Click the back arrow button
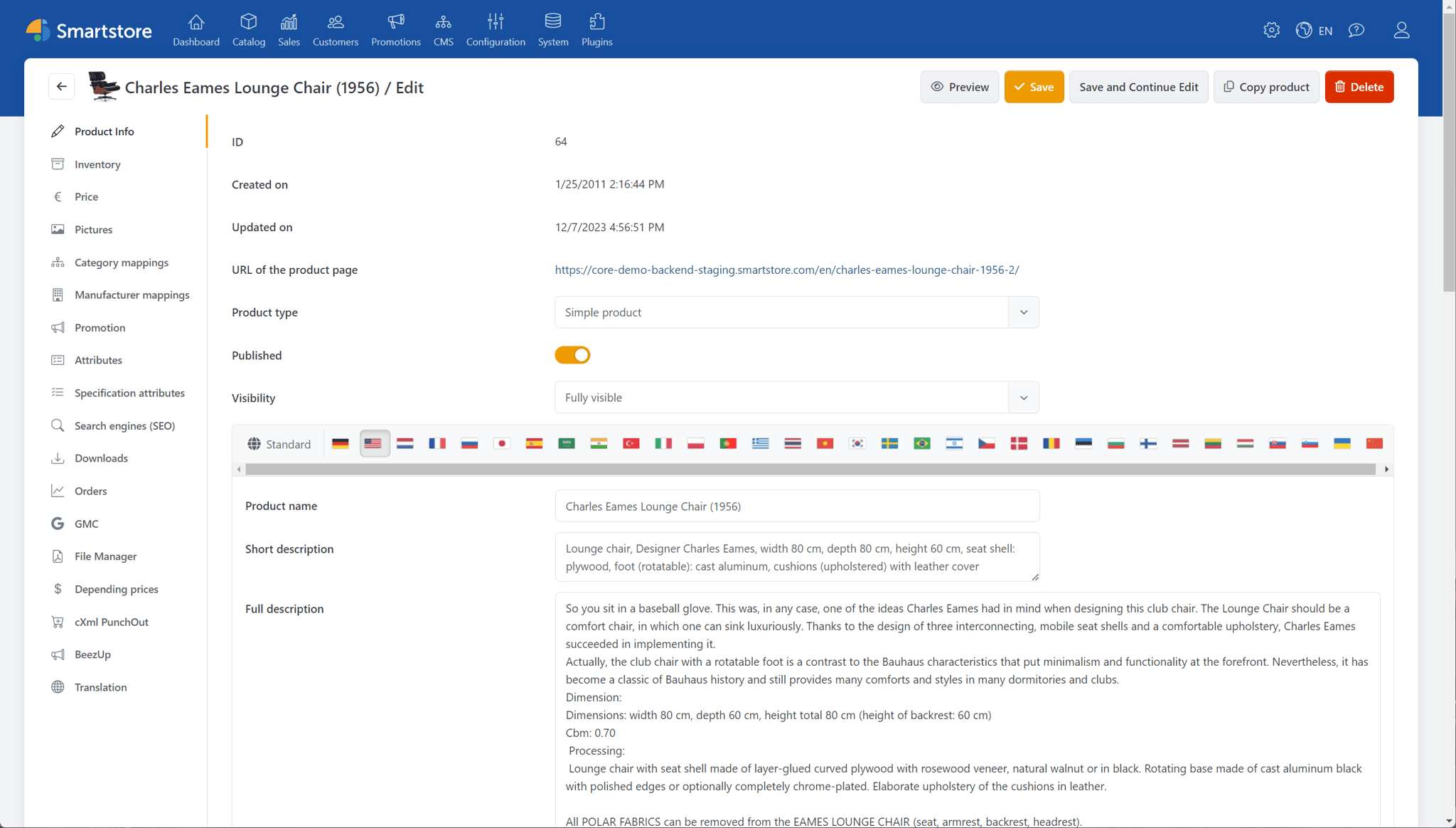Viewport: 1456px width, 828px height. coord(62,87)
